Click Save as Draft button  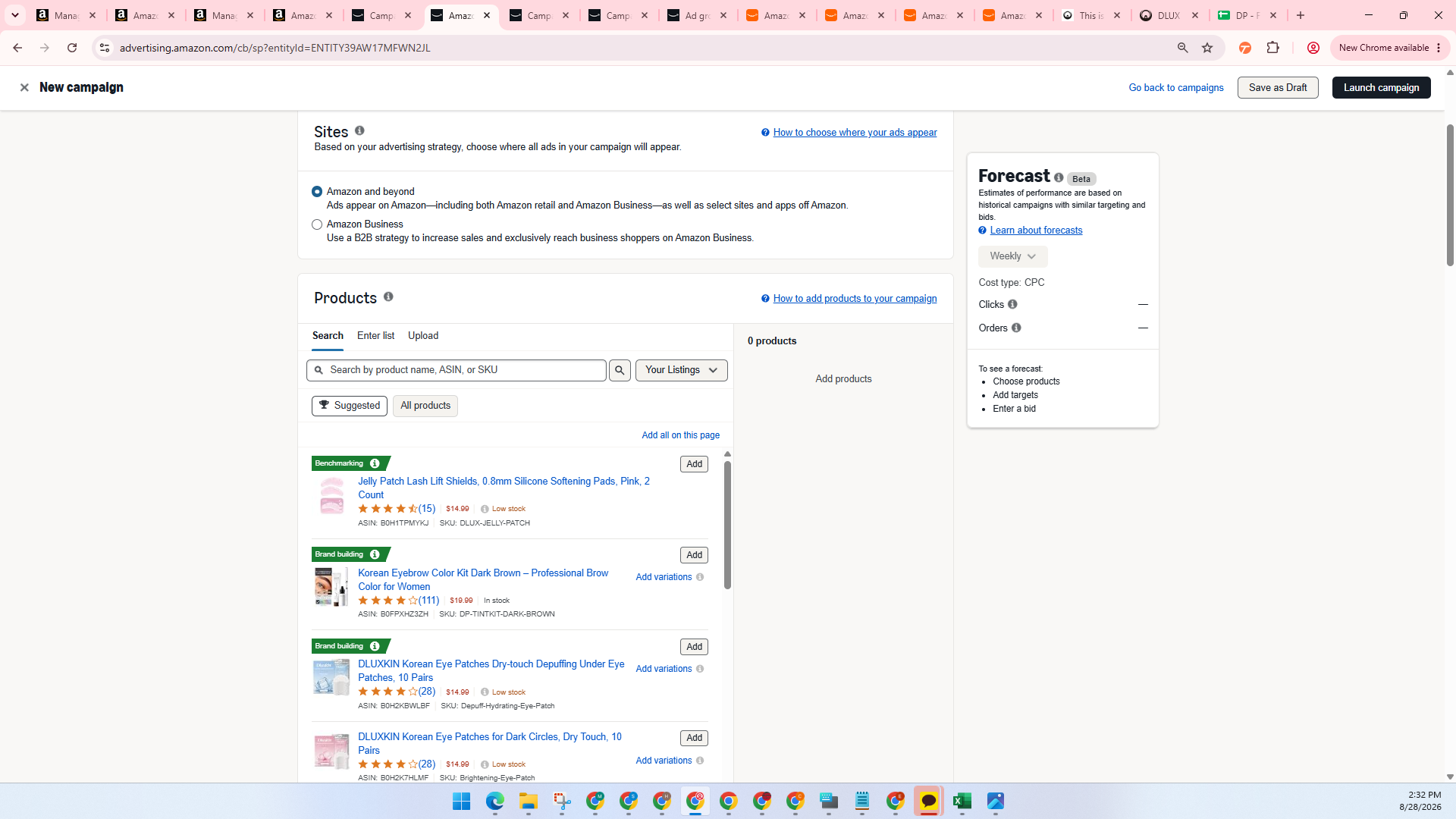click(x=1278, y=87)
